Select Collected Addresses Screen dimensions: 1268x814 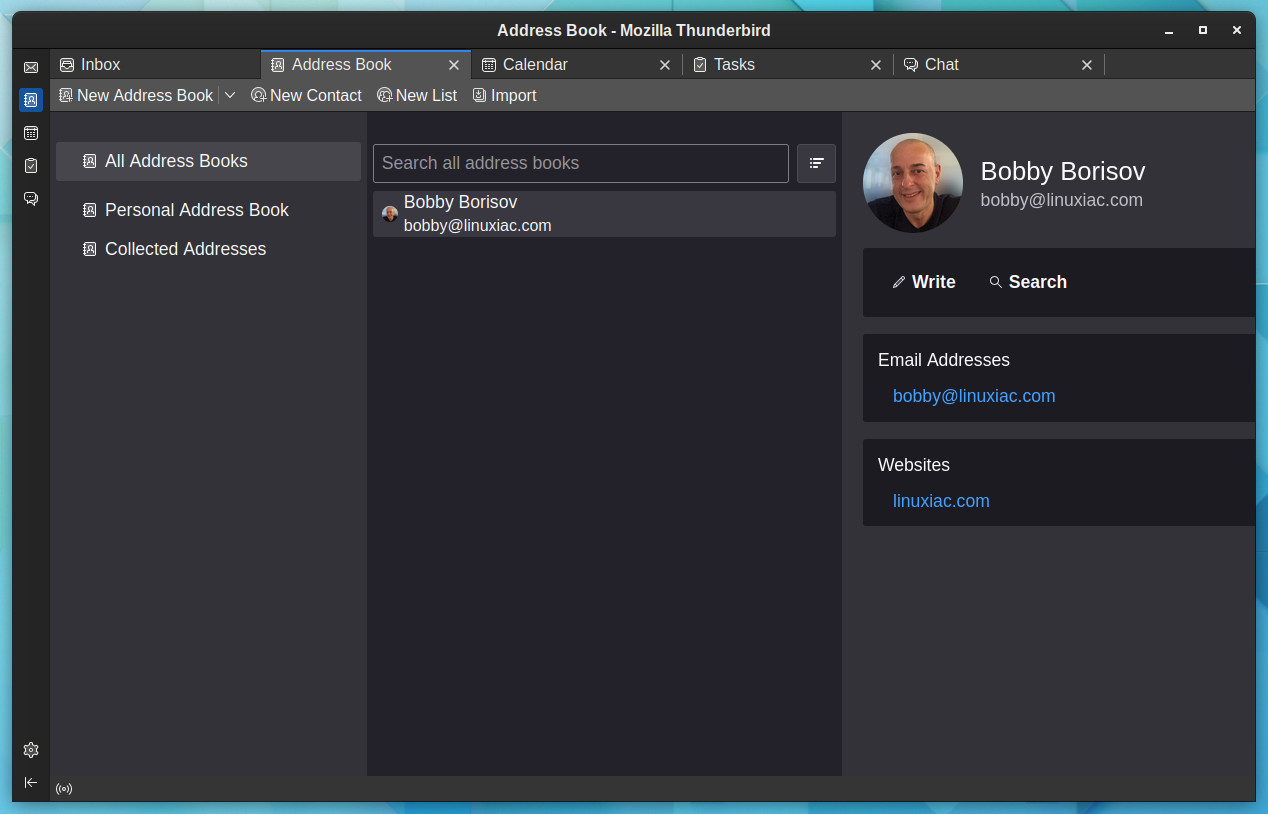click(x=208, y=249)
